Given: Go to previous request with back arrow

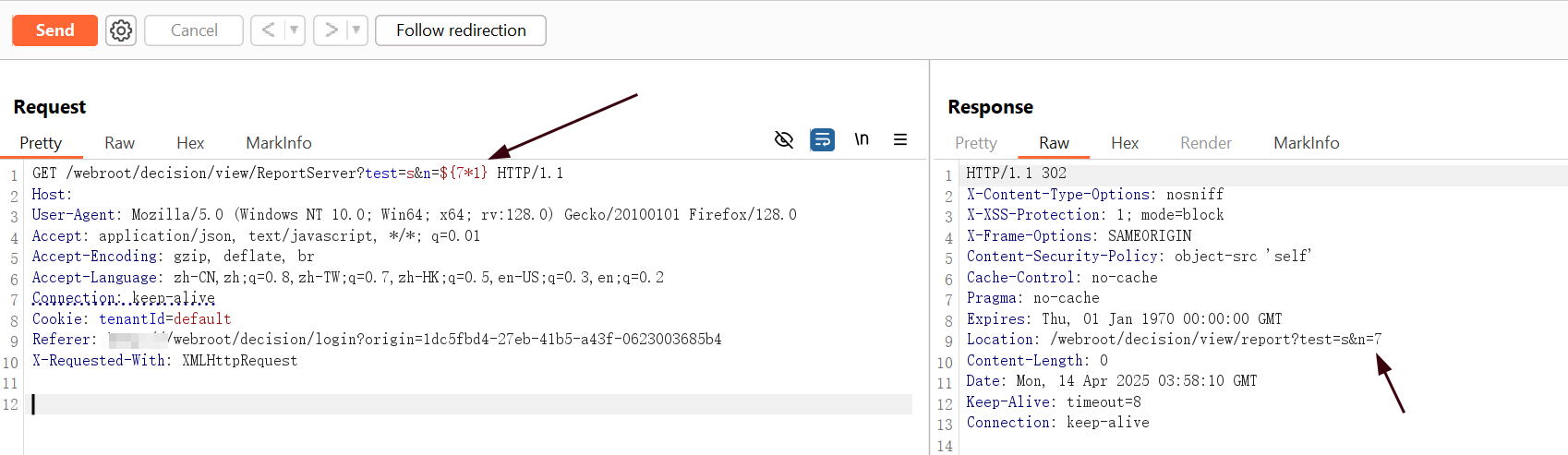Looking at the screenshot, I should [x=269, y=30].
